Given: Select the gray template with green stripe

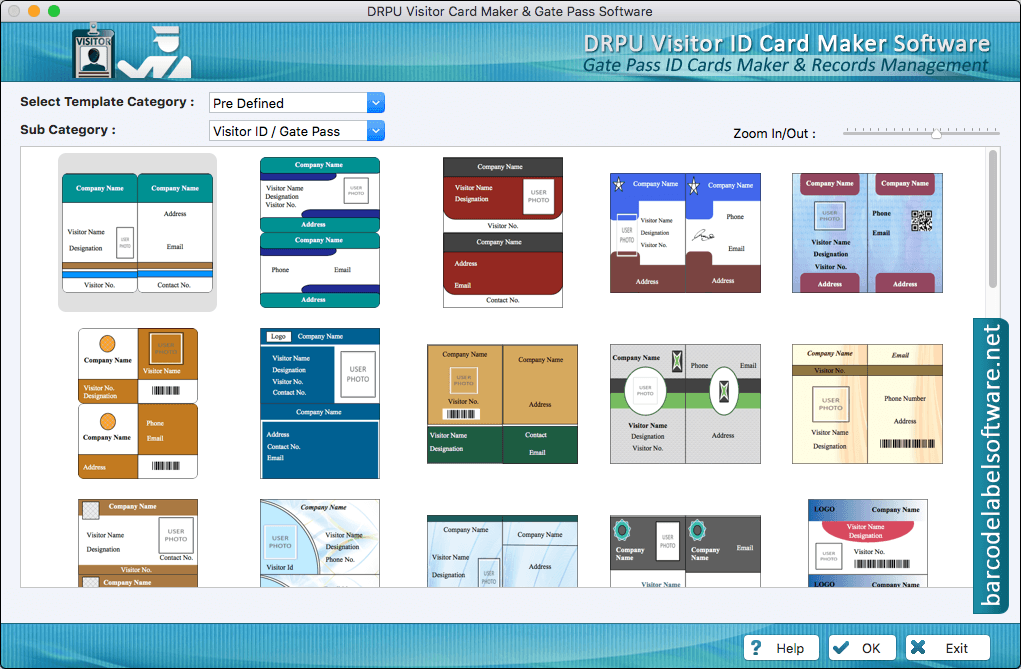Looking at the screenshot, I should 685,404.
